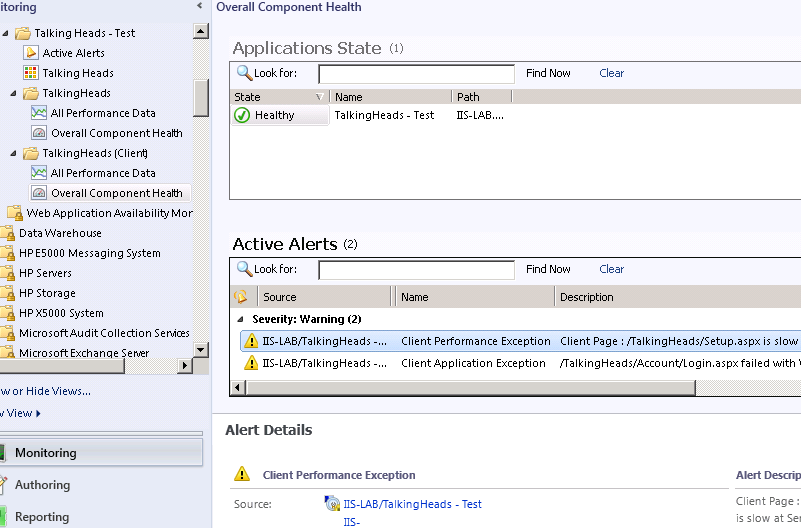Click the alert icon column header
Image resolution: width=801 pixels, height=528 pixels.
[241, 297]
